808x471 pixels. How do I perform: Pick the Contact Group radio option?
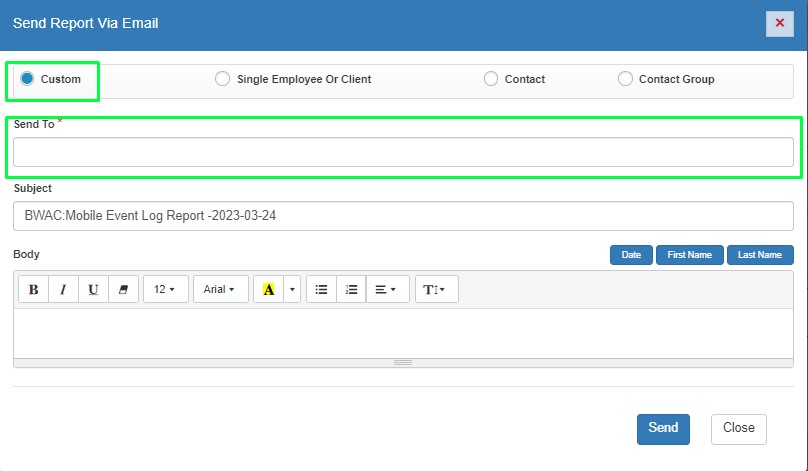pyautogui.click(x=625, y=79)
